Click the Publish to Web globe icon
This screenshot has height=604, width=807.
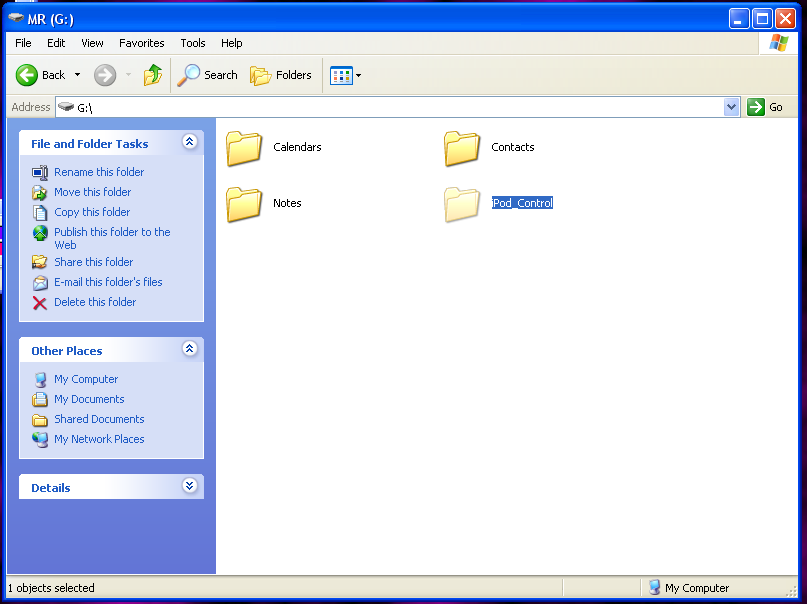pos(40,233)
